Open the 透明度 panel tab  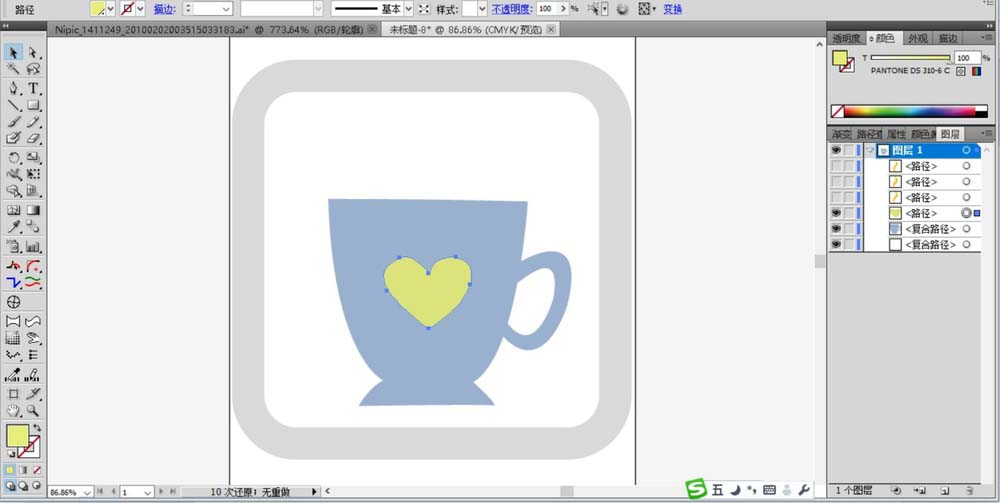[x=846, y=38]
